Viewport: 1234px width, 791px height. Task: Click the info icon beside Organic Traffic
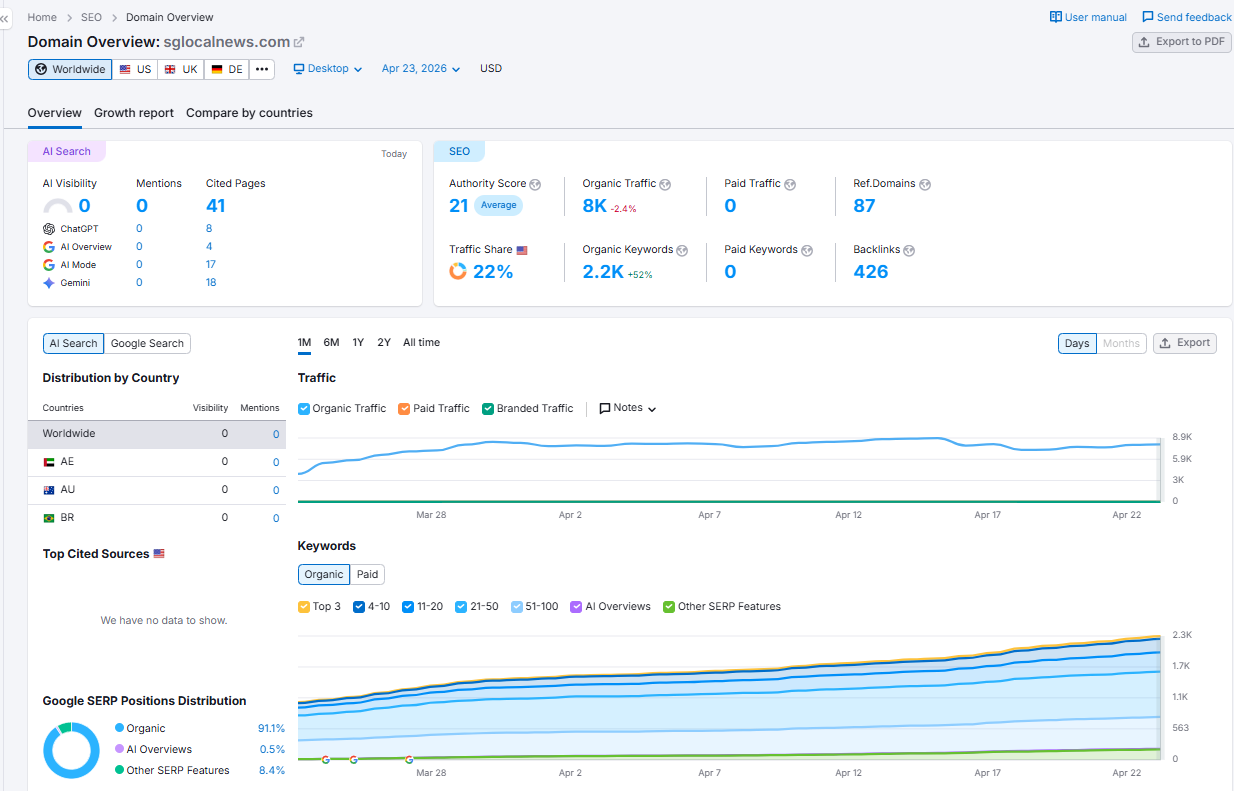(665, 184)
